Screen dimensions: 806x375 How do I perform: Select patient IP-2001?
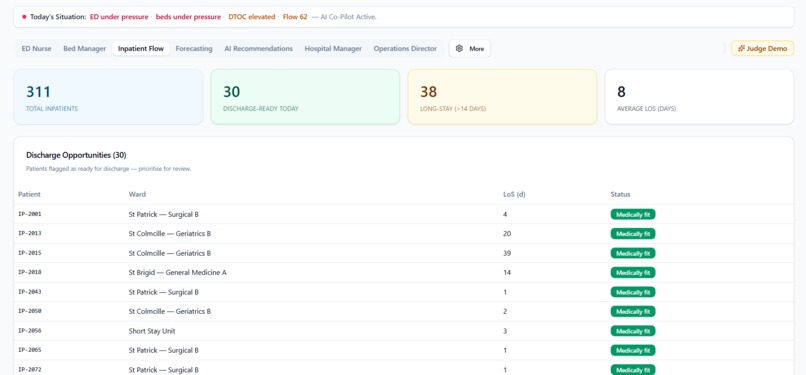coord(30,214)
